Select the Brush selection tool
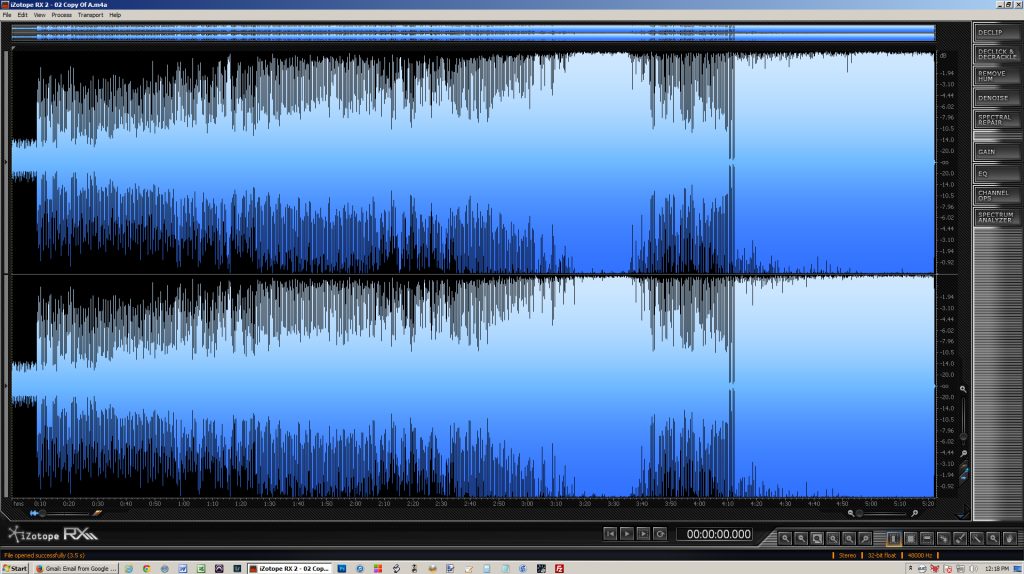Screen dimensions: 1024x574 [x=959, y=538]
